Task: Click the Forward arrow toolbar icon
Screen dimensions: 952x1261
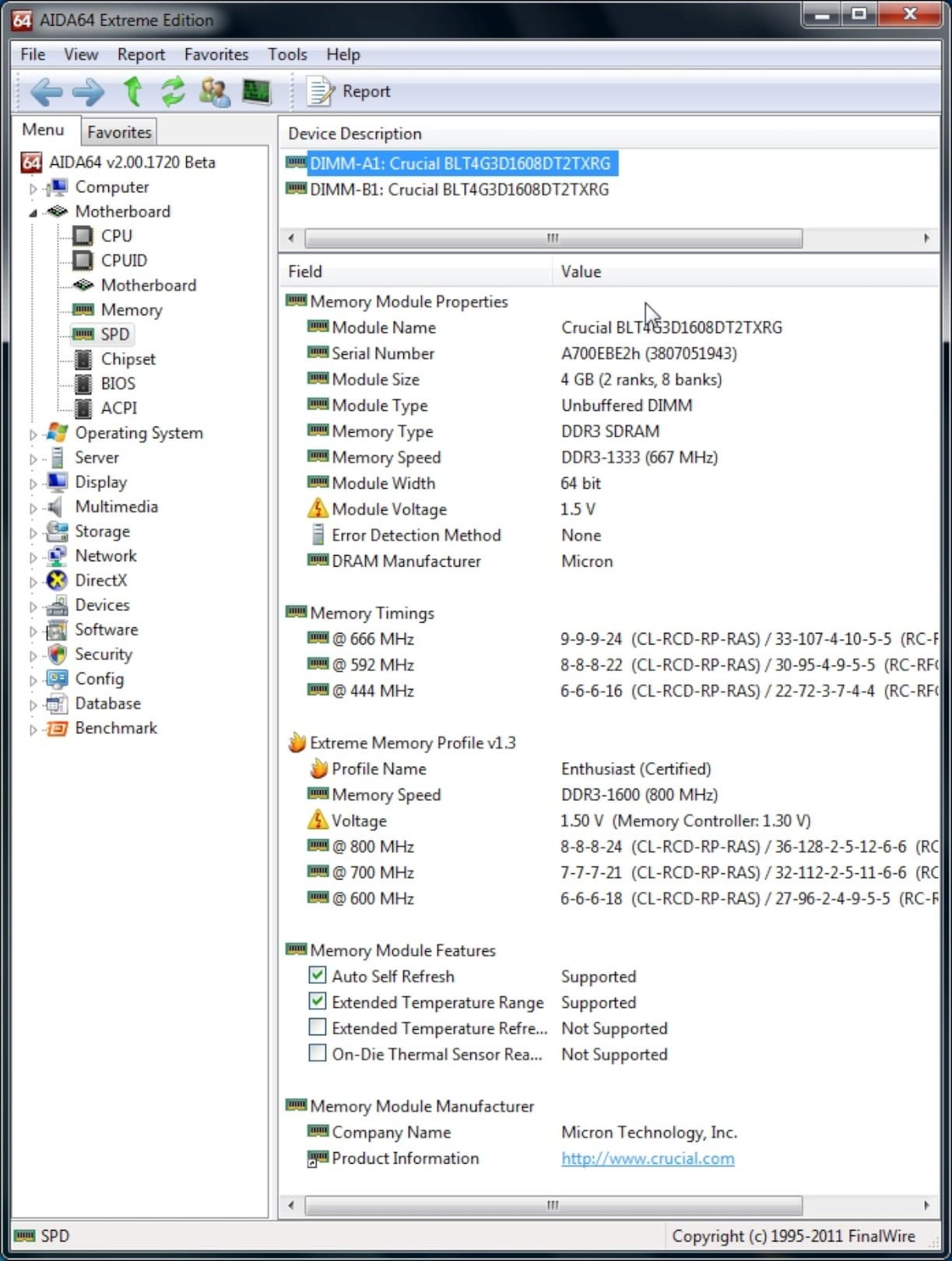Action: (x=88, y=92)
